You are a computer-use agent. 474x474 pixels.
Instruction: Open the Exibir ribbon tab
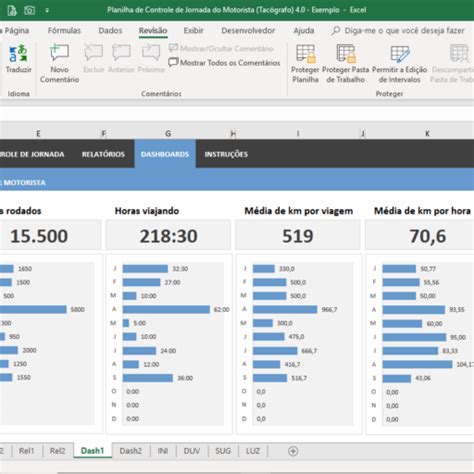[193, 31]
